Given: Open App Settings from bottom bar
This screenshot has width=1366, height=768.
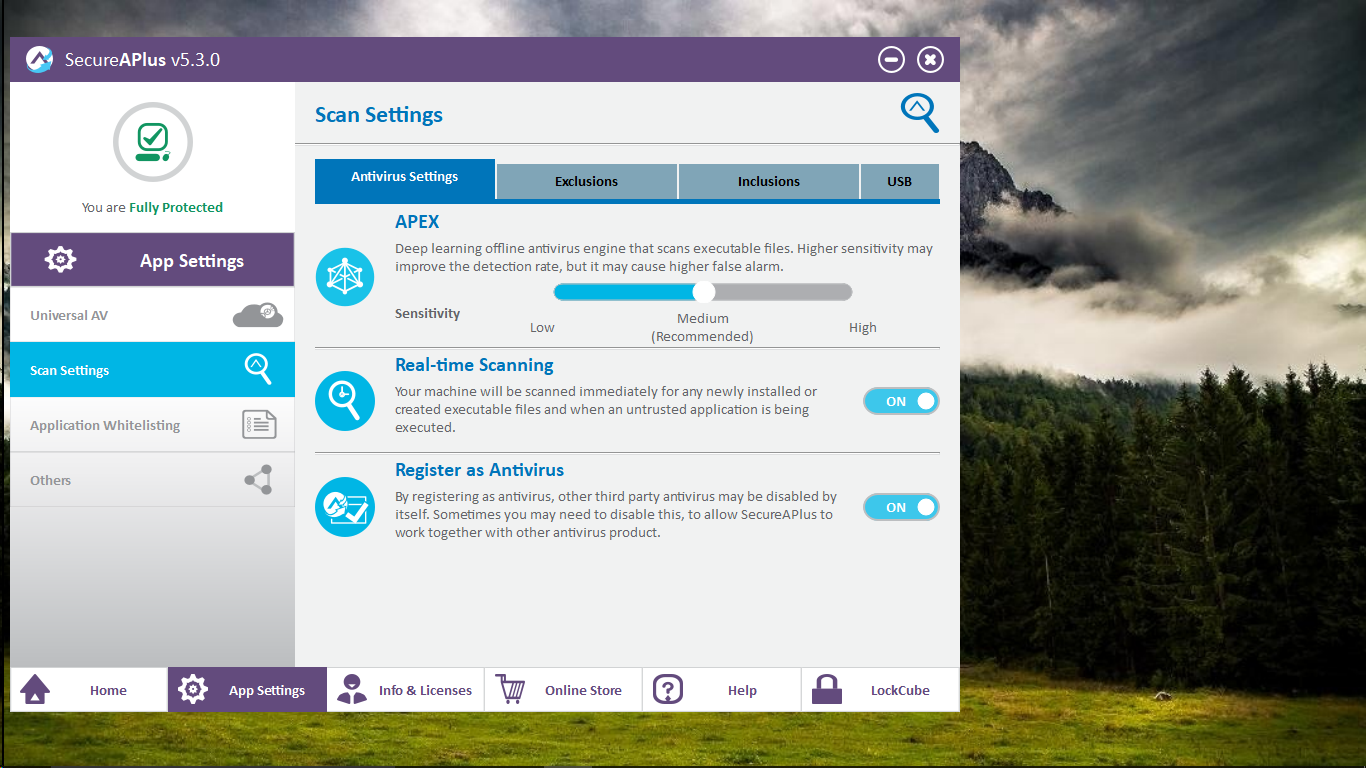Looking at the screenshot, I should [247, 689].
